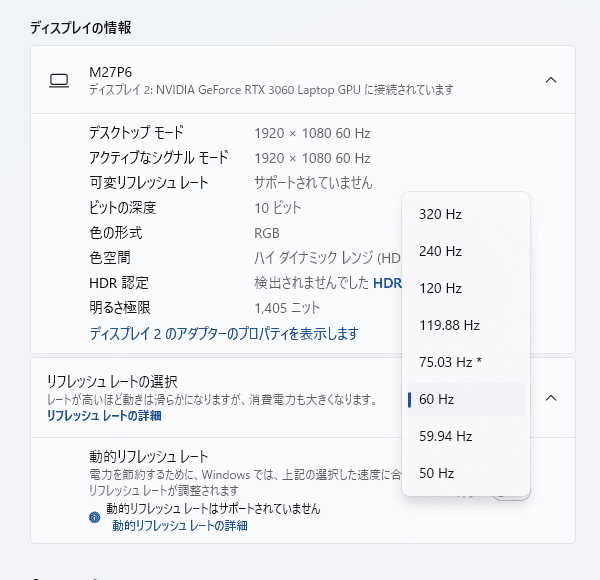Click the blue HDR link beside 検出されませんでした

click(387, 283)
